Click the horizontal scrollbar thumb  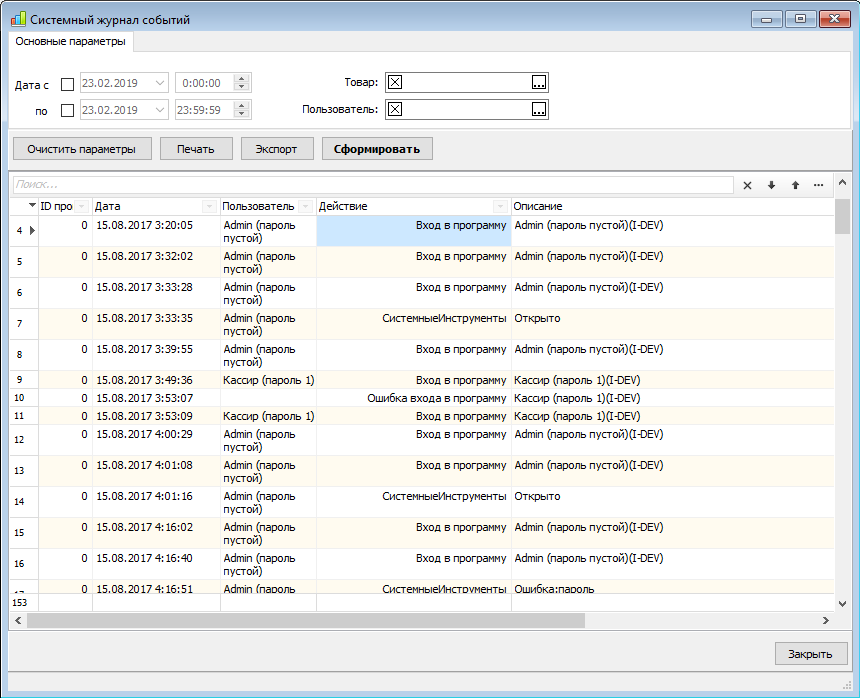(x=306, y=621)
